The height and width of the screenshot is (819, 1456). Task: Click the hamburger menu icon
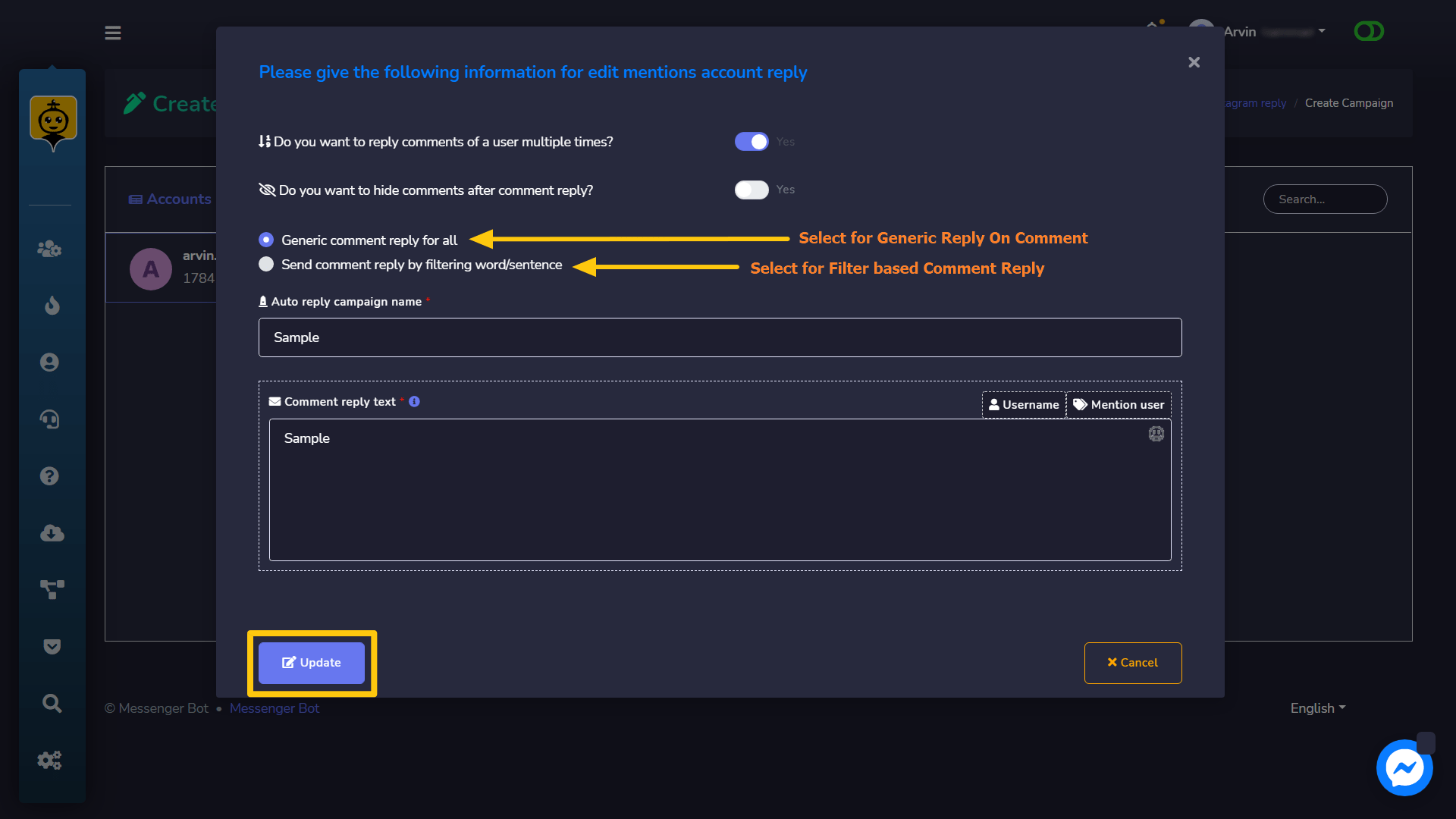point(113,32)
